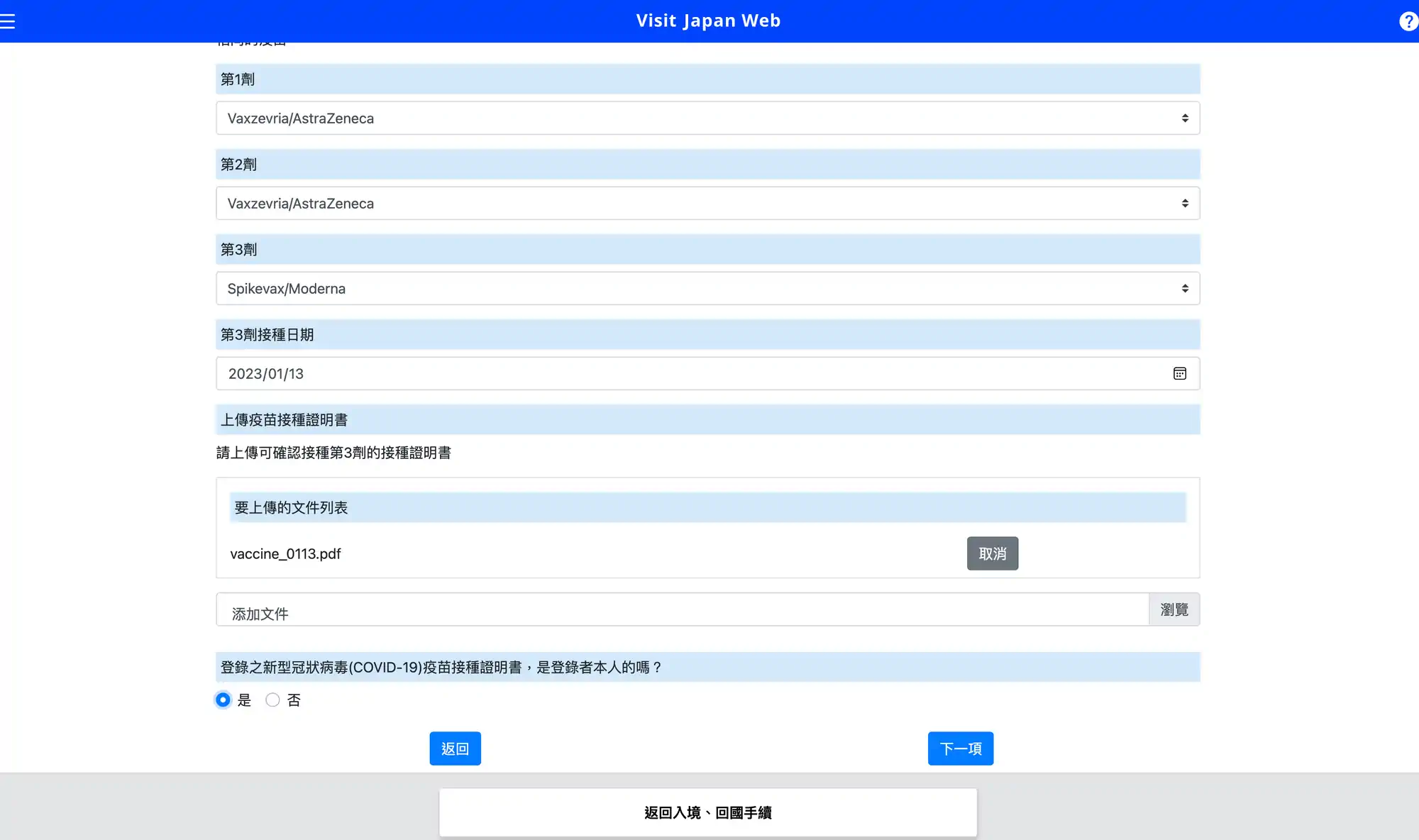Viewport: 1419px width, 840px height.
Task: Click the help question mark icon
Action: pyautogui.click(x=1408, y=21)
